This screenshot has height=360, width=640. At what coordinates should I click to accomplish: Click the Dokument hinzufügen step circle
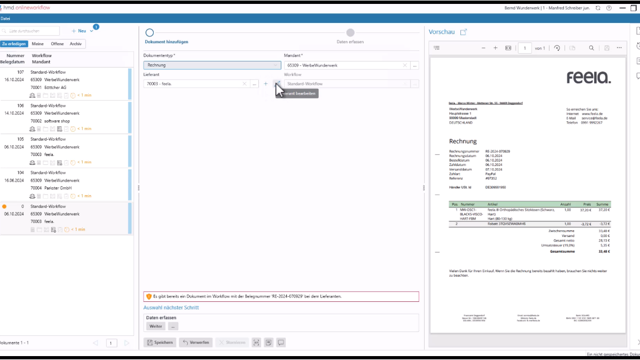click(x=150, y=33)
